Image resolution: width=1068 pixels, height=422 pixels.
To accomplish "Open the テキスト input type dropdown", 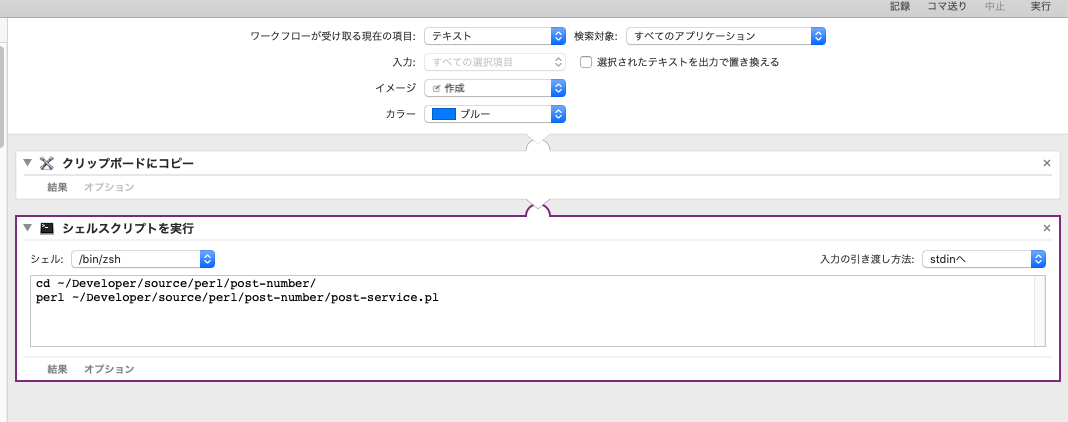I will coord(495,36).
